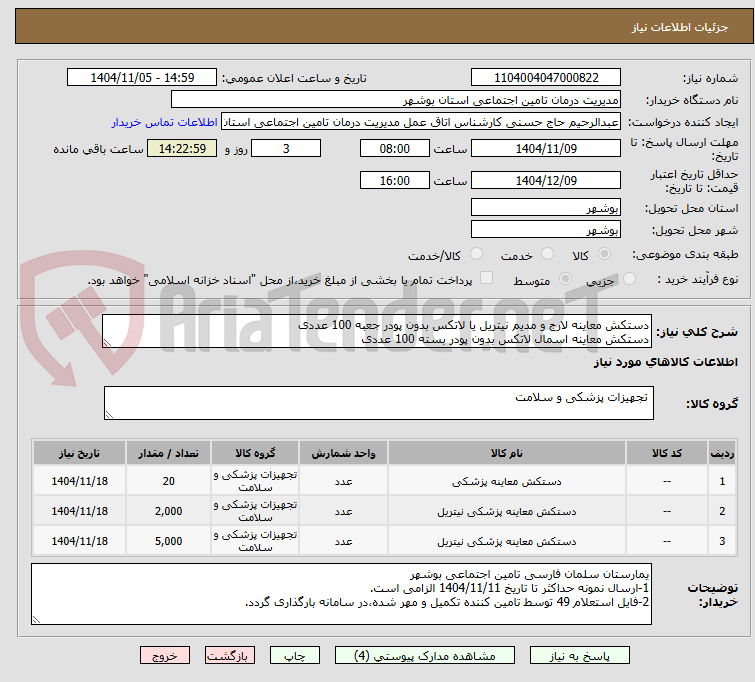Select the خدمت radio button
The image size is (755, 682).
tap(547, 253)
